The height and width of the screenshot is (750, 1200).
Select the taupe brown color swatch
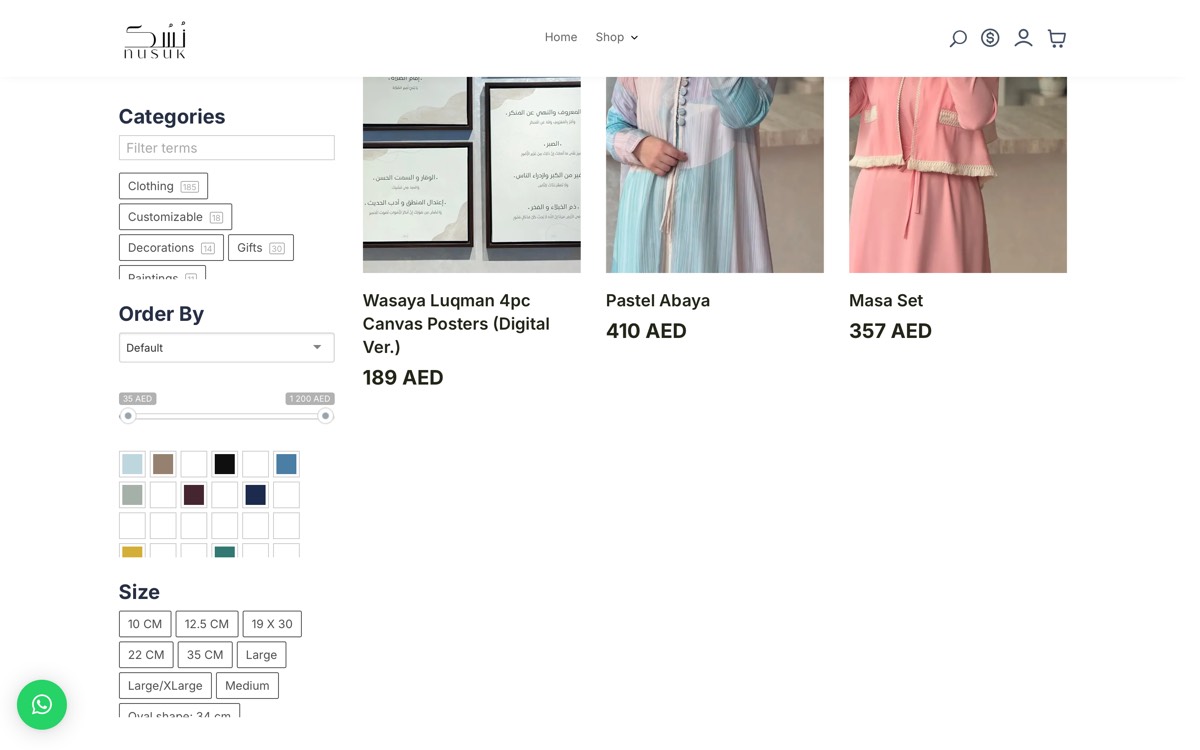163,464
